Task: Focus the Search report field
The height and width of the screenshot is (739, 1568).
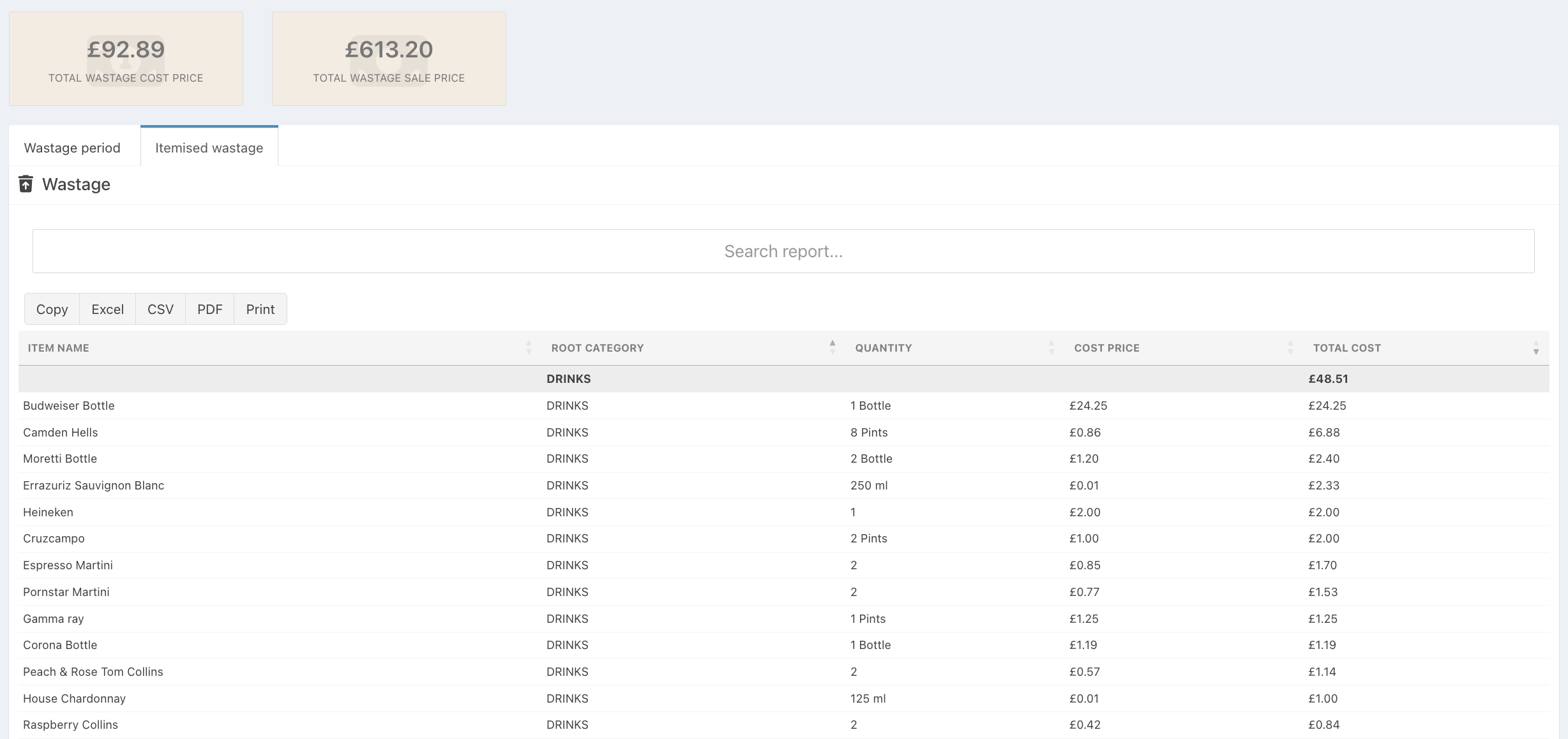Action: point(783,251)
